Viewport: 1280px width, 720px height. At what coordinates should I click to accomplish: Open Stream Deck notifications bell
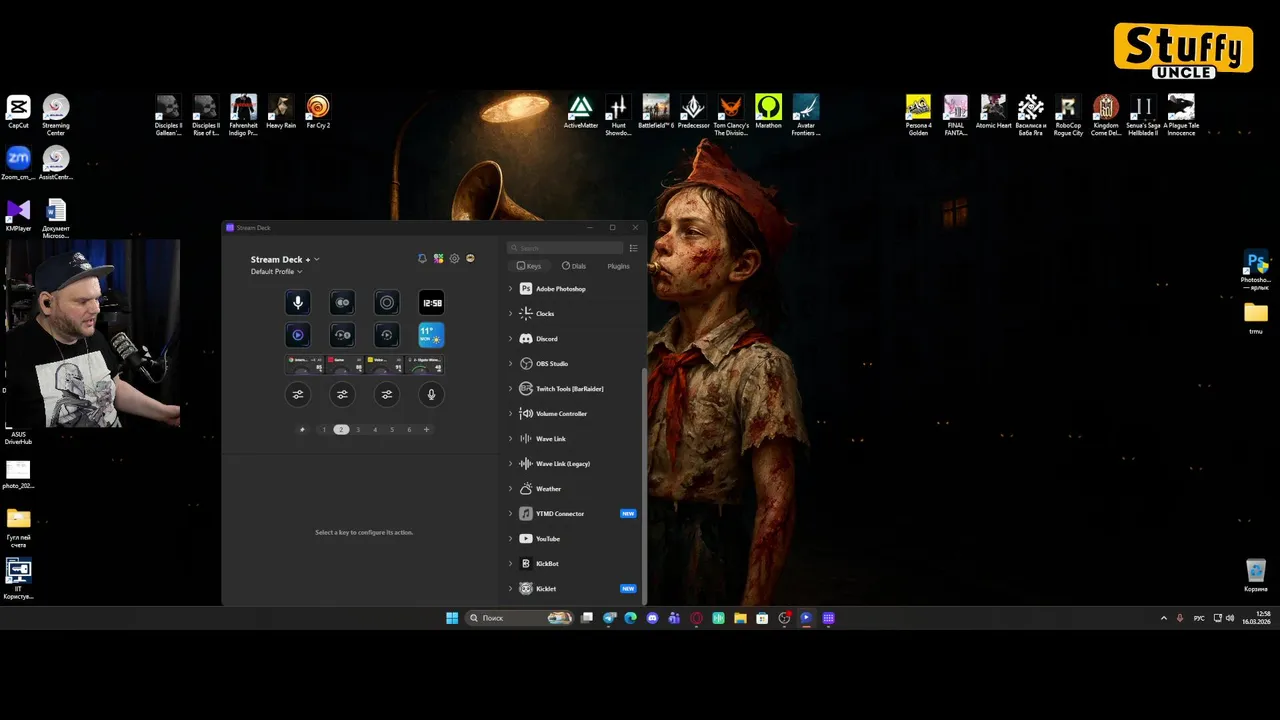pyautogui.click(x=422, y=258)
